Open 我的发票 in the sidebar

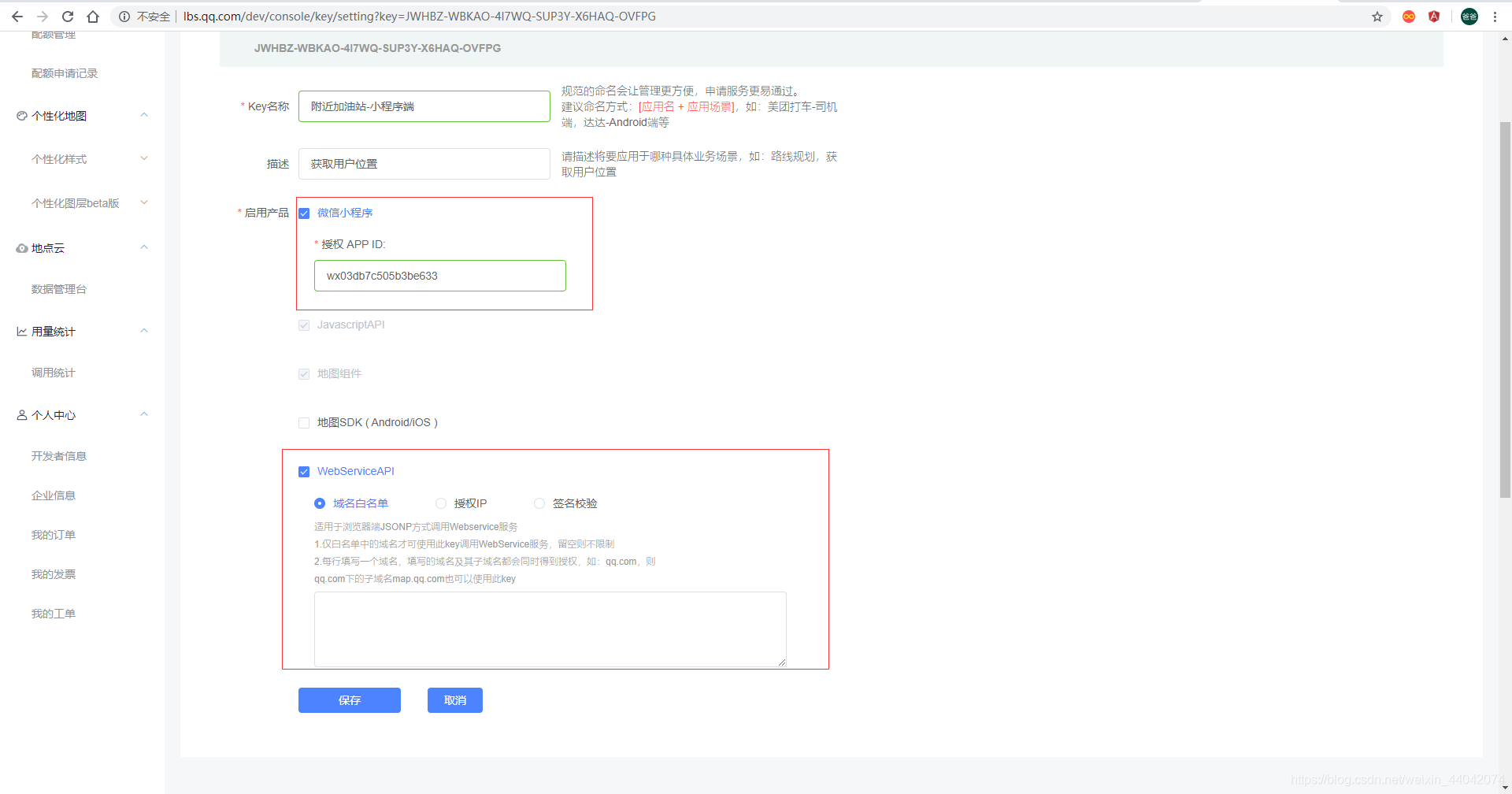(x=54, y=574)
